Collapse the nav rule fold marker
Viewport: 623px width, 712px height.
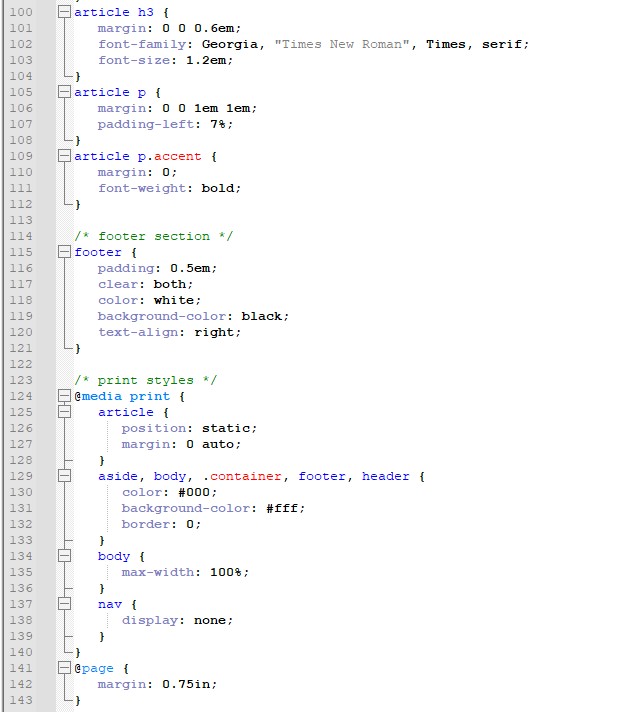coord(64,604)
